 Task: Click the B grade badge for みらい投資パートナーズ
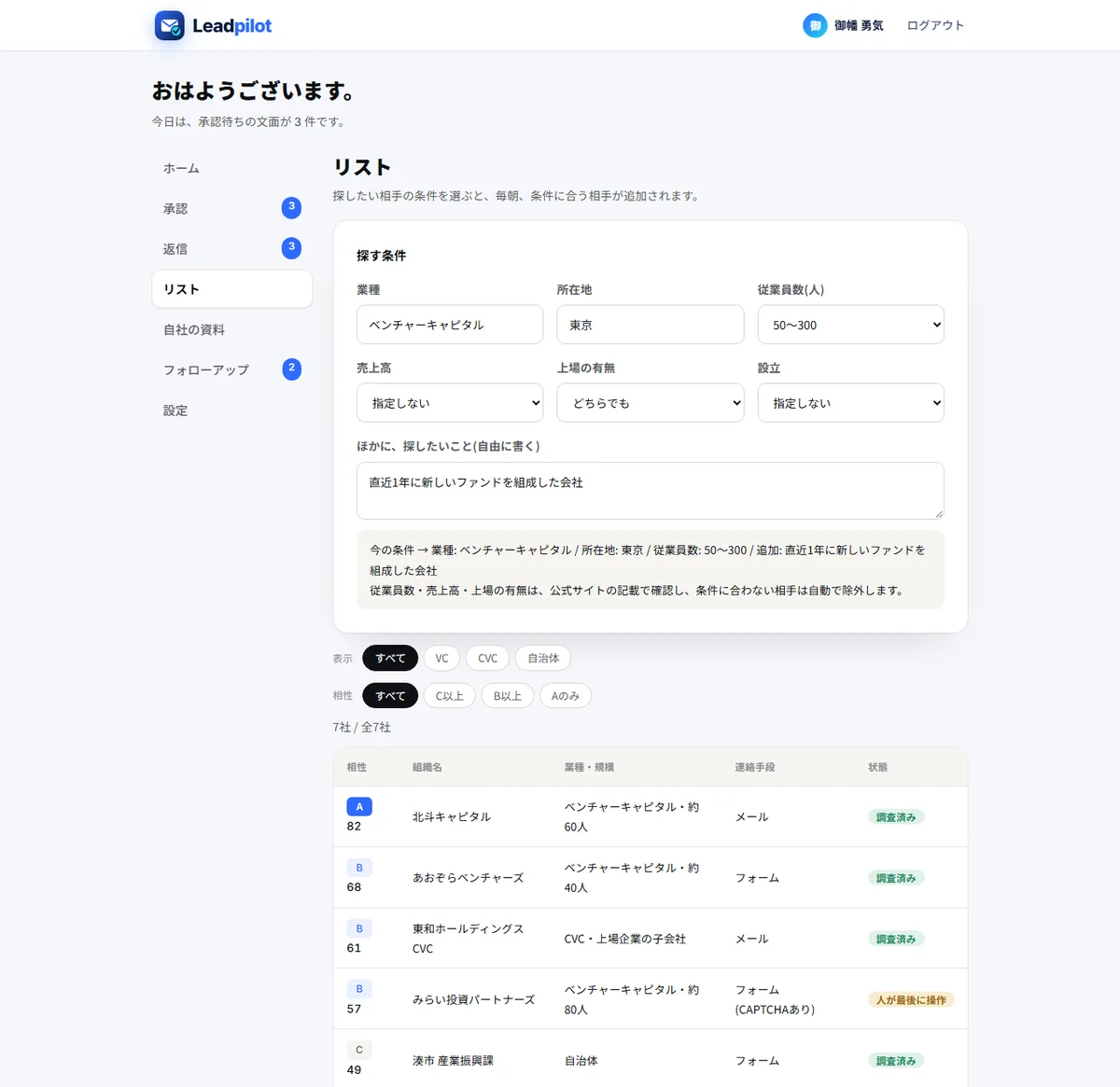tap(359, 989)
